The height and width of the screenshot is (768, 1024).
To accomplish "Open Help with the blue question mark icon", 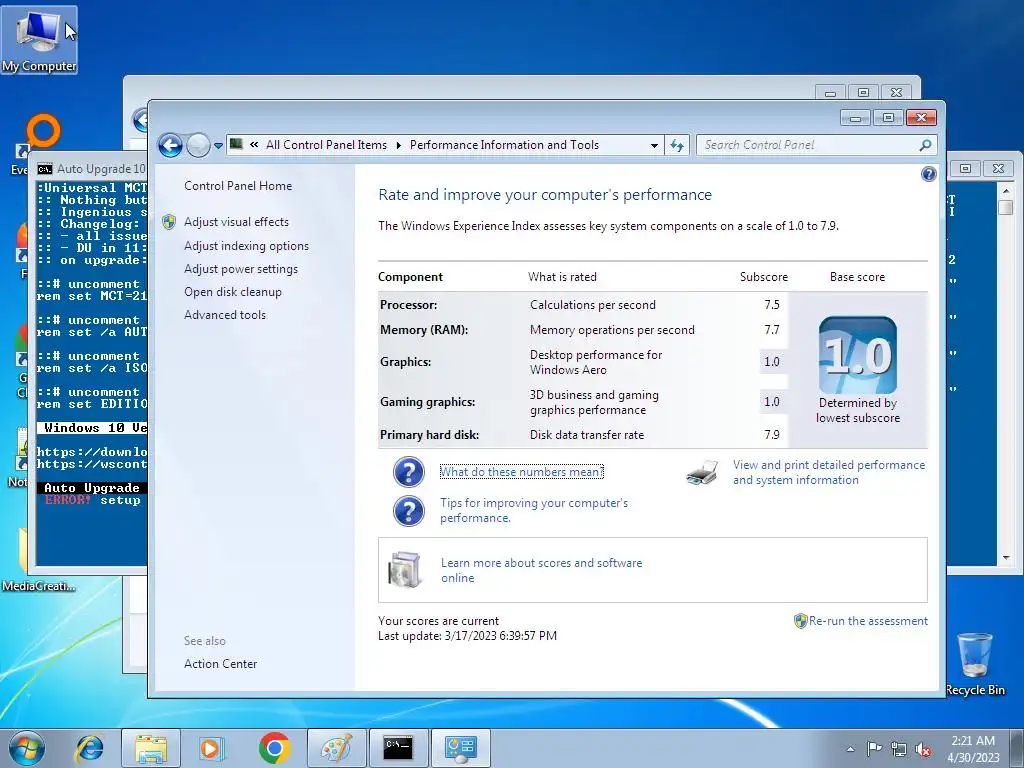I will [928, 174].
